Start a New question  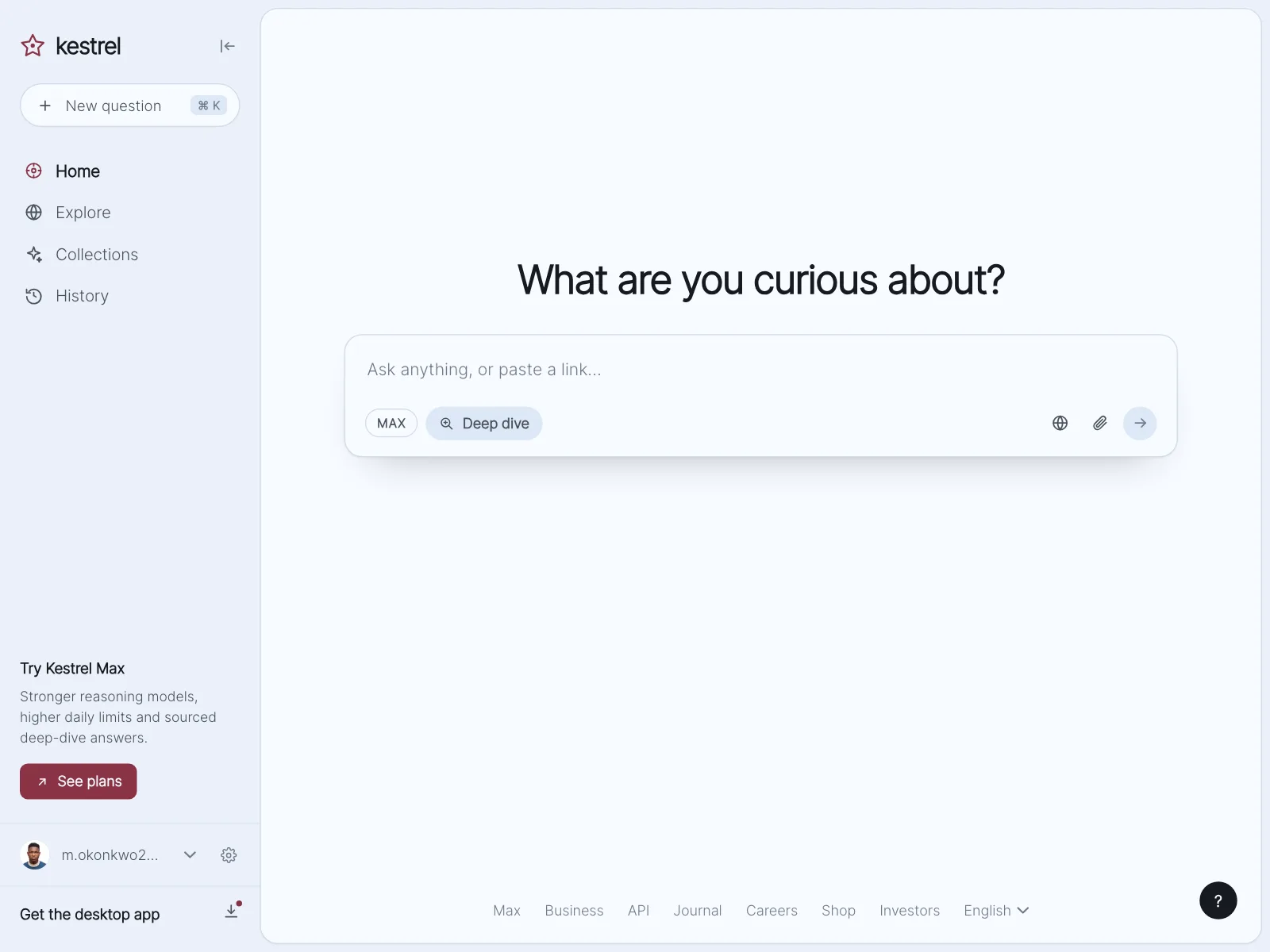pyautogui.click(x=129, y=106)
